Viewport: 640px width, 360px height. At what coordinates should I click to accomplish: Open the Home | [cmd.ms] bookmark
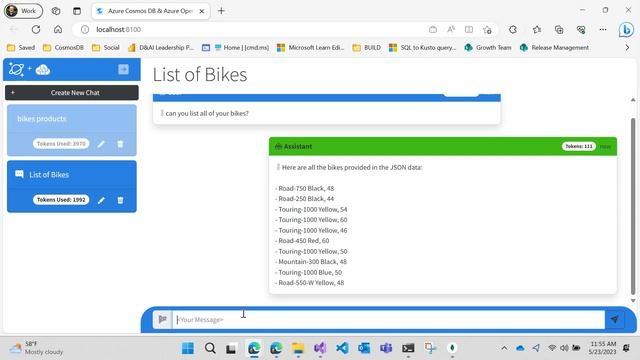tap(241, 48)
